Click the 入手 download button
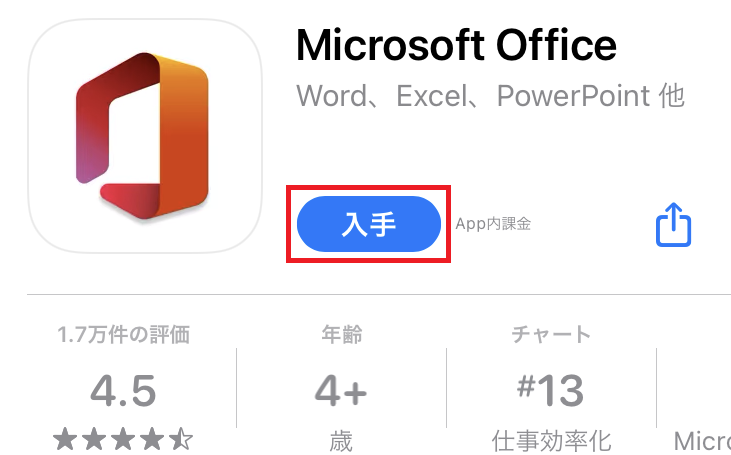 369,224
